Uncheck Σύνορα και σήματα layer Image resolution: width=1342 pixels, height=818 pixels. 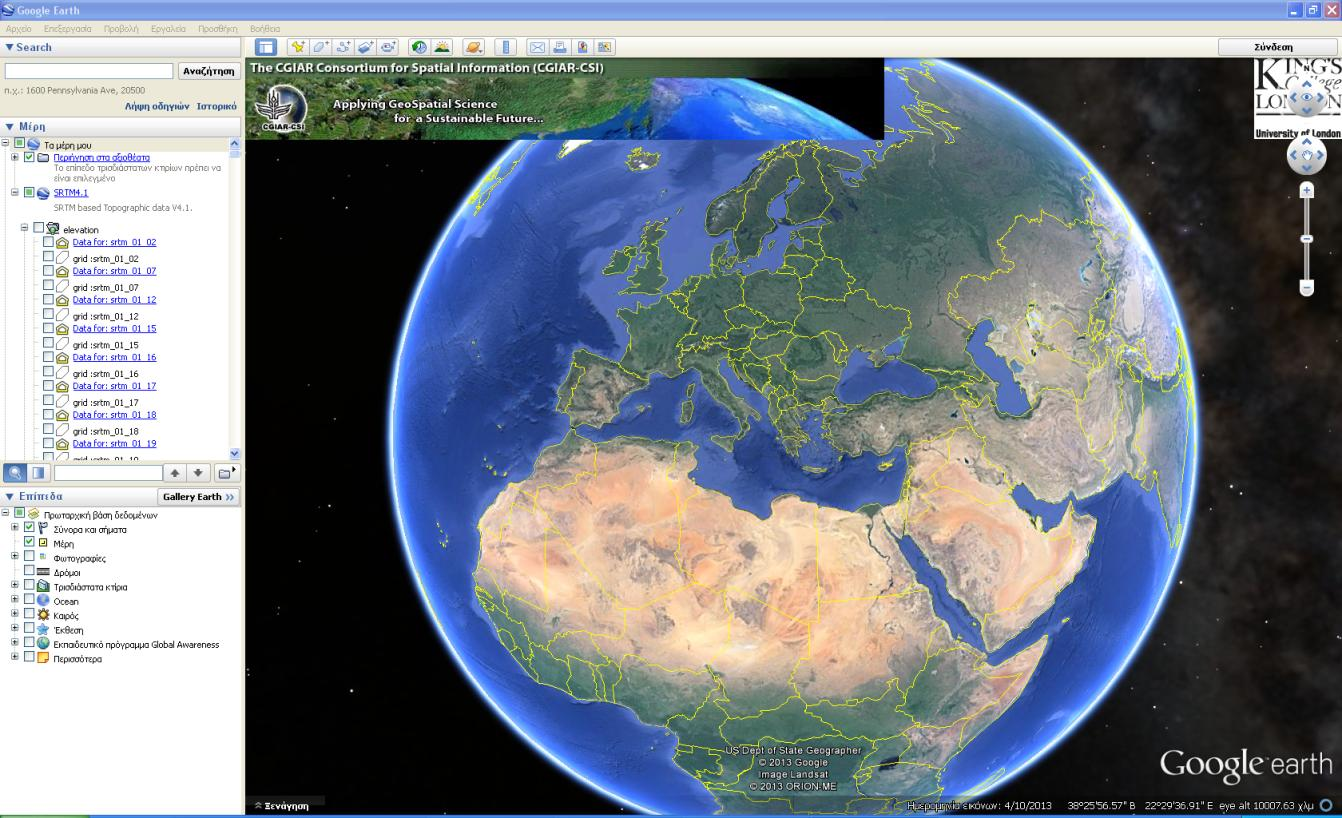[x=29, y=528]
